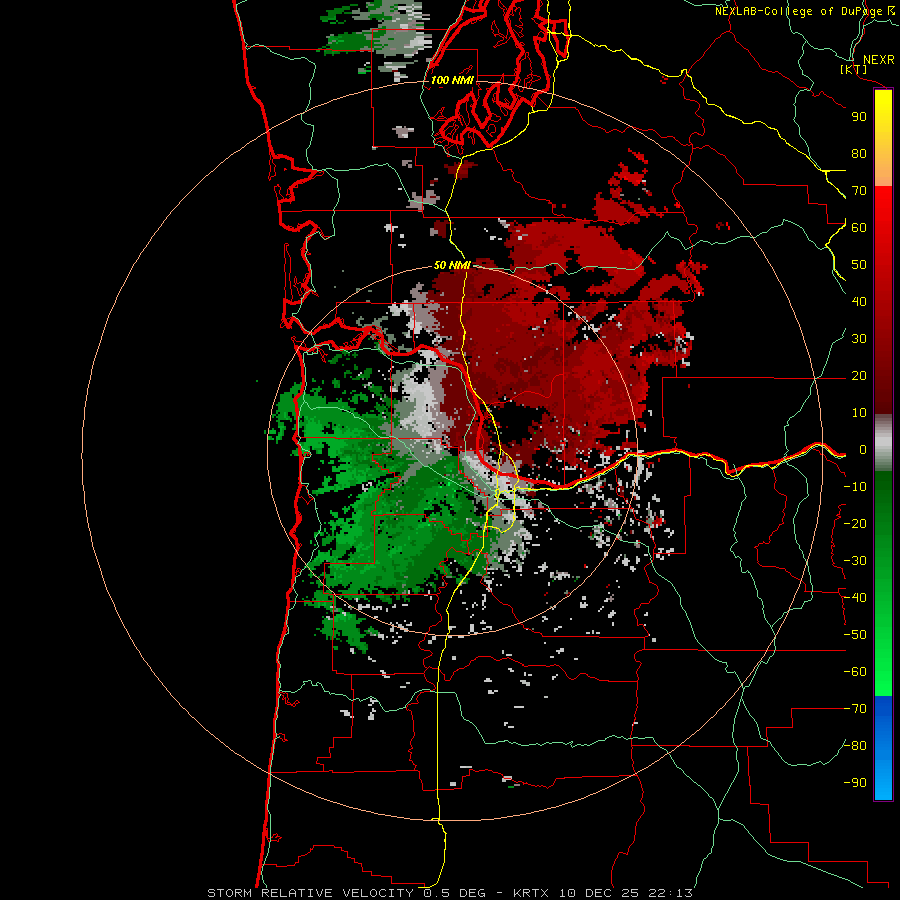Image resolution: width=900 pixels, height=900 pixels.
Task: Click the 0 value on velocity scale
Action: 863,449
